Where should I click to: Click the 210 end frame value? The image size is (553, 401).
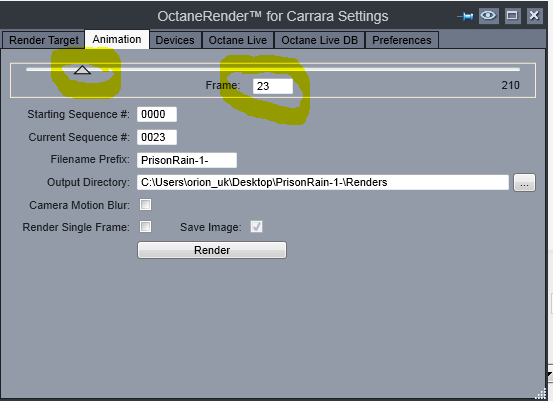[510, 85]
